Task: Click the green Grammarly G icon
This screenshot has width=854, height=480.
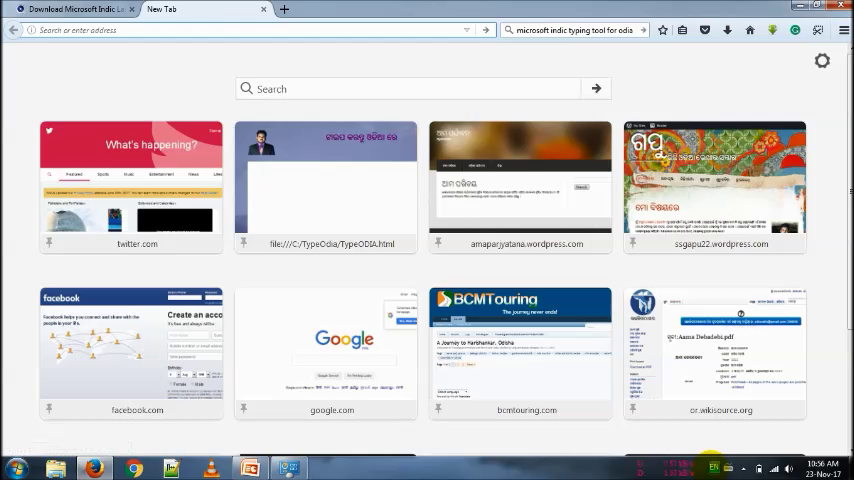Action: pos(795,30)
